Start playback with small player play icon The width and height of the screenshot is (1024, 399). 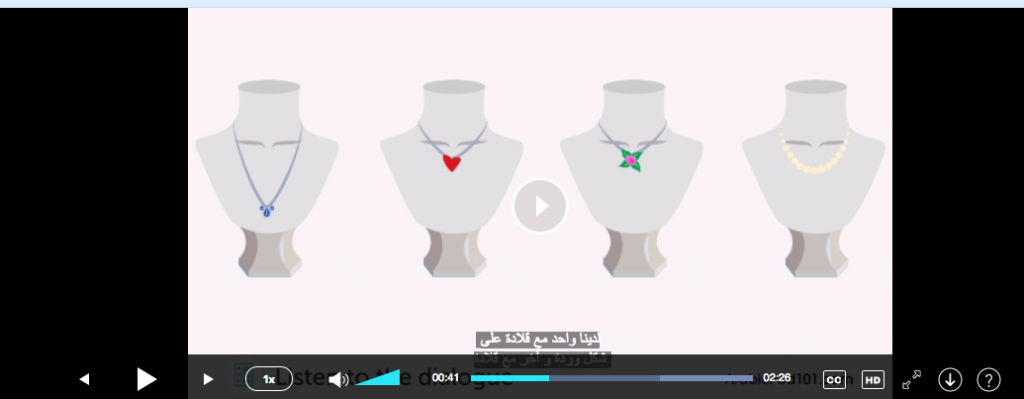point(208,379)
